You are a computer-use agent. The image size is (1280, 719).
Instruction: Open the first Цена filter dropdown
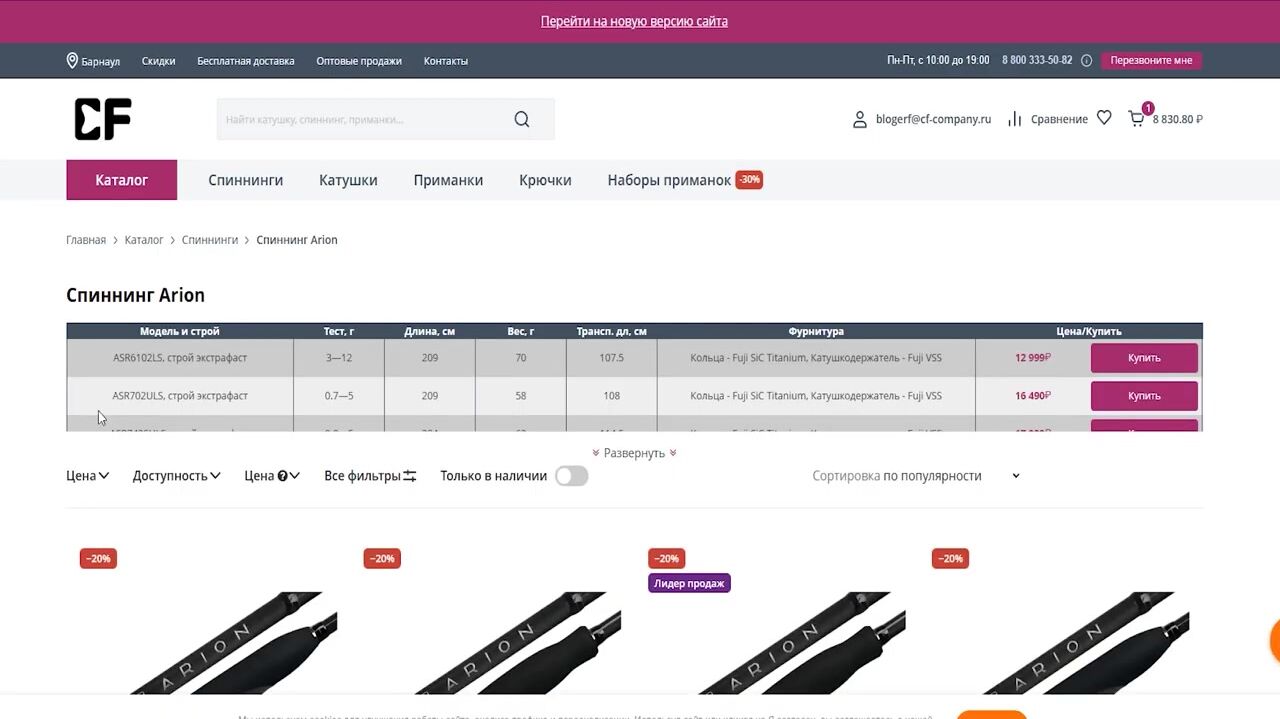pyautogui.click(x=88, y=476)
